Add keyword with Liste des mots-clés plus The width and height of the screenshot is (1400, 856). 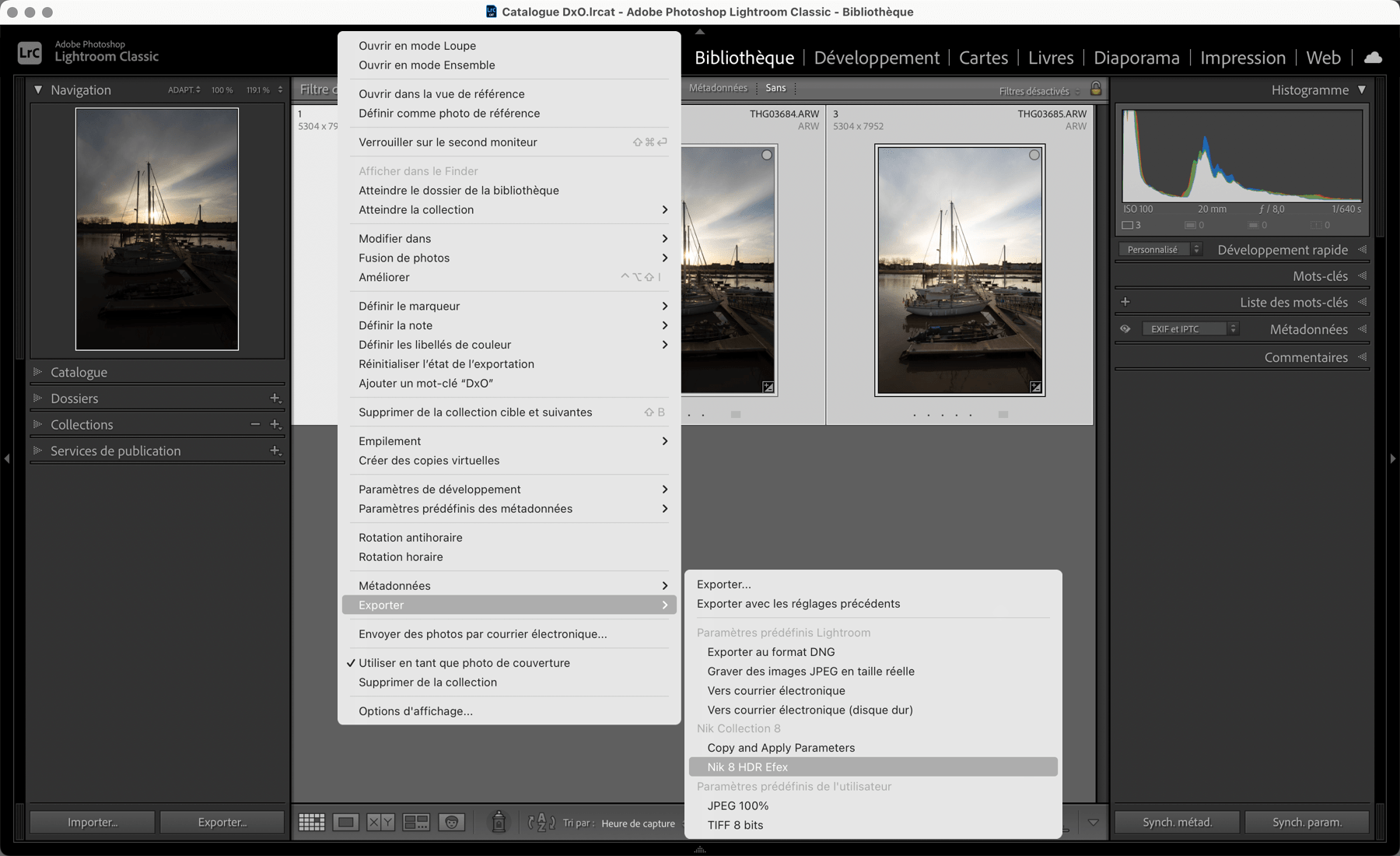(x=1125, y=302)
